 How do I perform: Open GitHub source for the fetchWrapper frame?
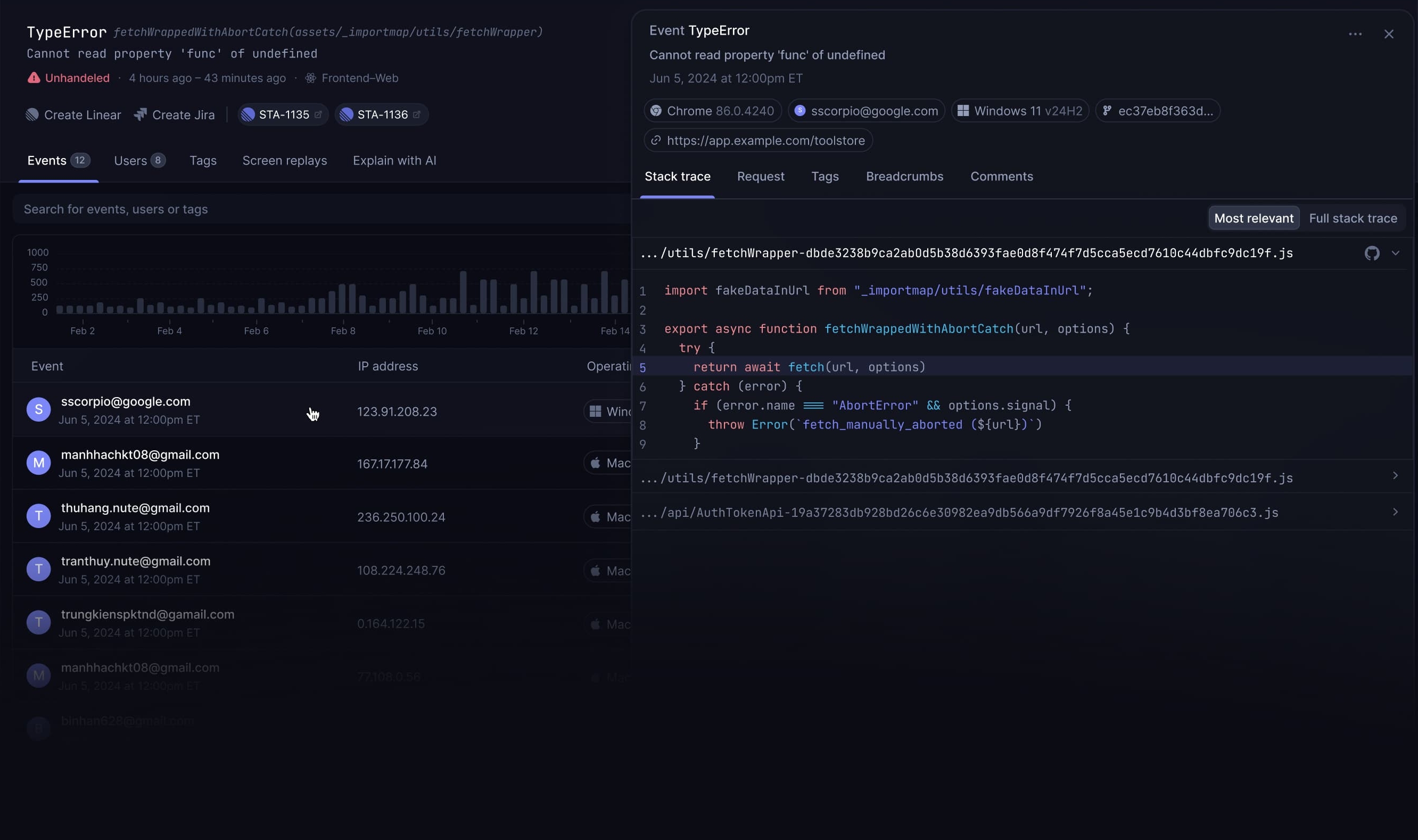click(1372, 253)
